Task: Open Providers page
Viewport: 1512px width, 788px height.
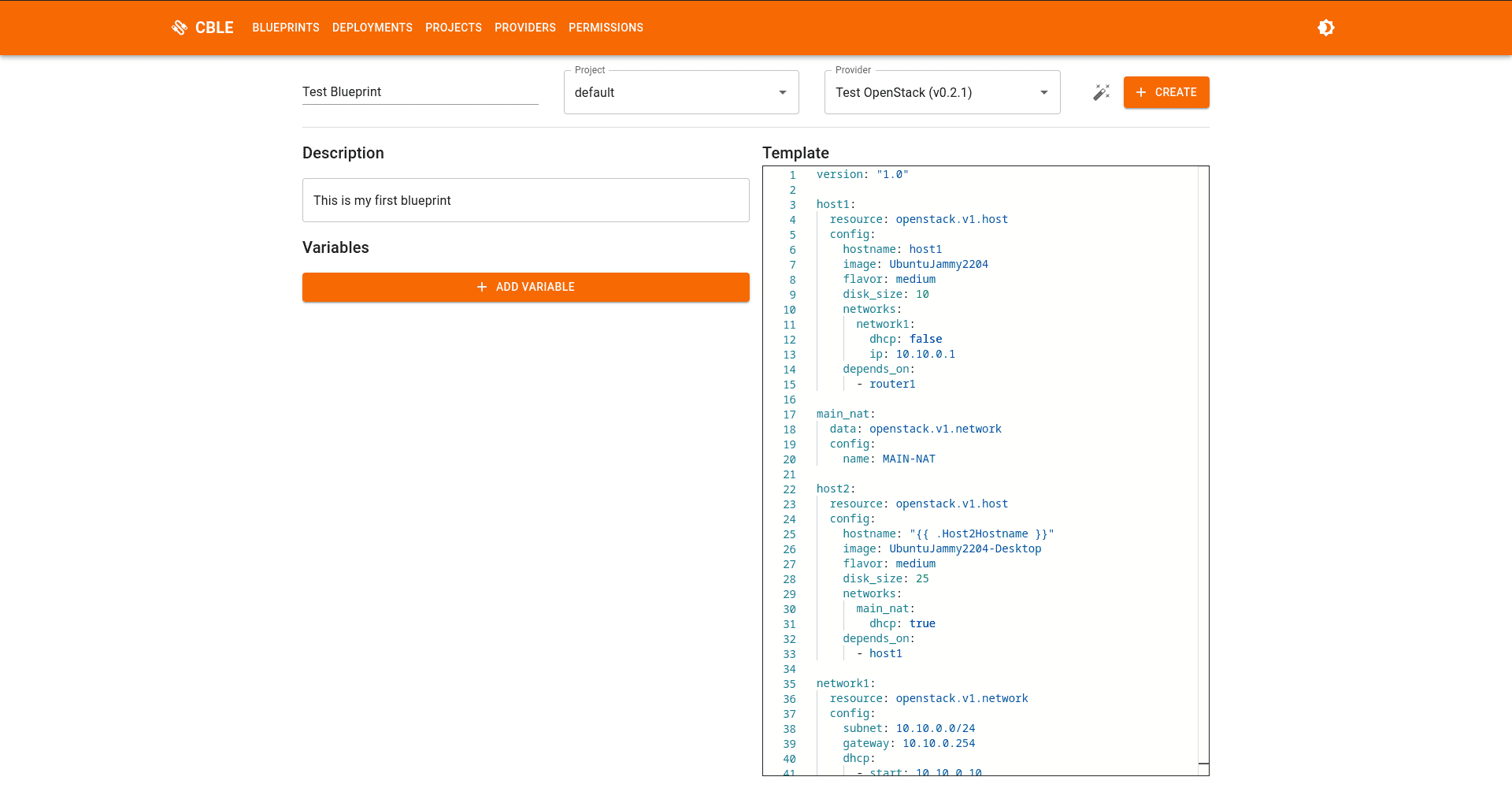Action: click(525, 28)
